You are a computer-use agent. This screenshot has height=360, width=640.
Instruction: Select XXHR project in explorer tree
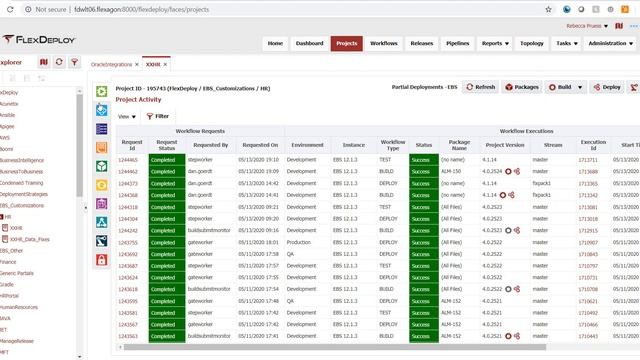(16, 228)
